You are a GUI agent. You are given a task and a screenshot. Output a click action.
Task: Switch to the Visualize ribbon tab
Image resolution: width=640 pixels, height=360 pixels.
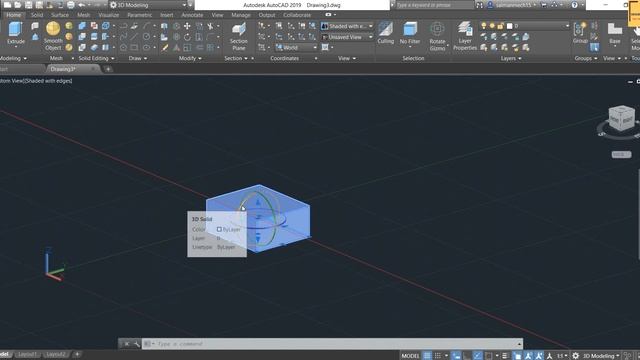click(109, 15)
